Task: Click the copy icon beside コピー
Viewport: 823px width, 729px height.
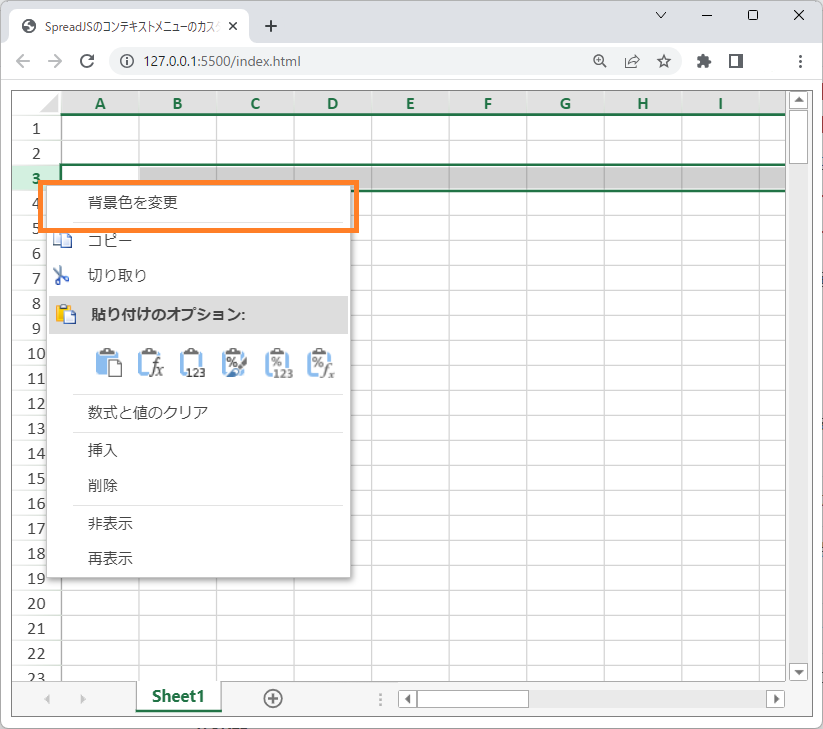Action: pos(62,240)
